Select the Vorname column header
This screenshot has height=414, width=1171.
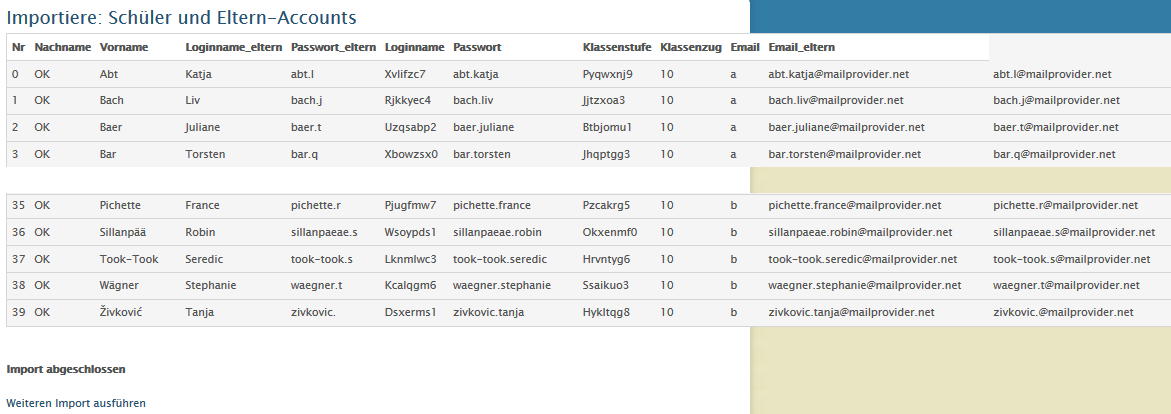pyautogui.click(x=124, y=47)
